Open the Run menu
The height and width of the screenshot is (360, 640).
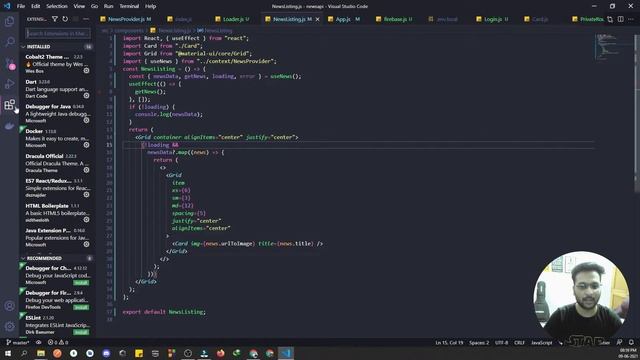pyautogui.click(x=109, y=6)
